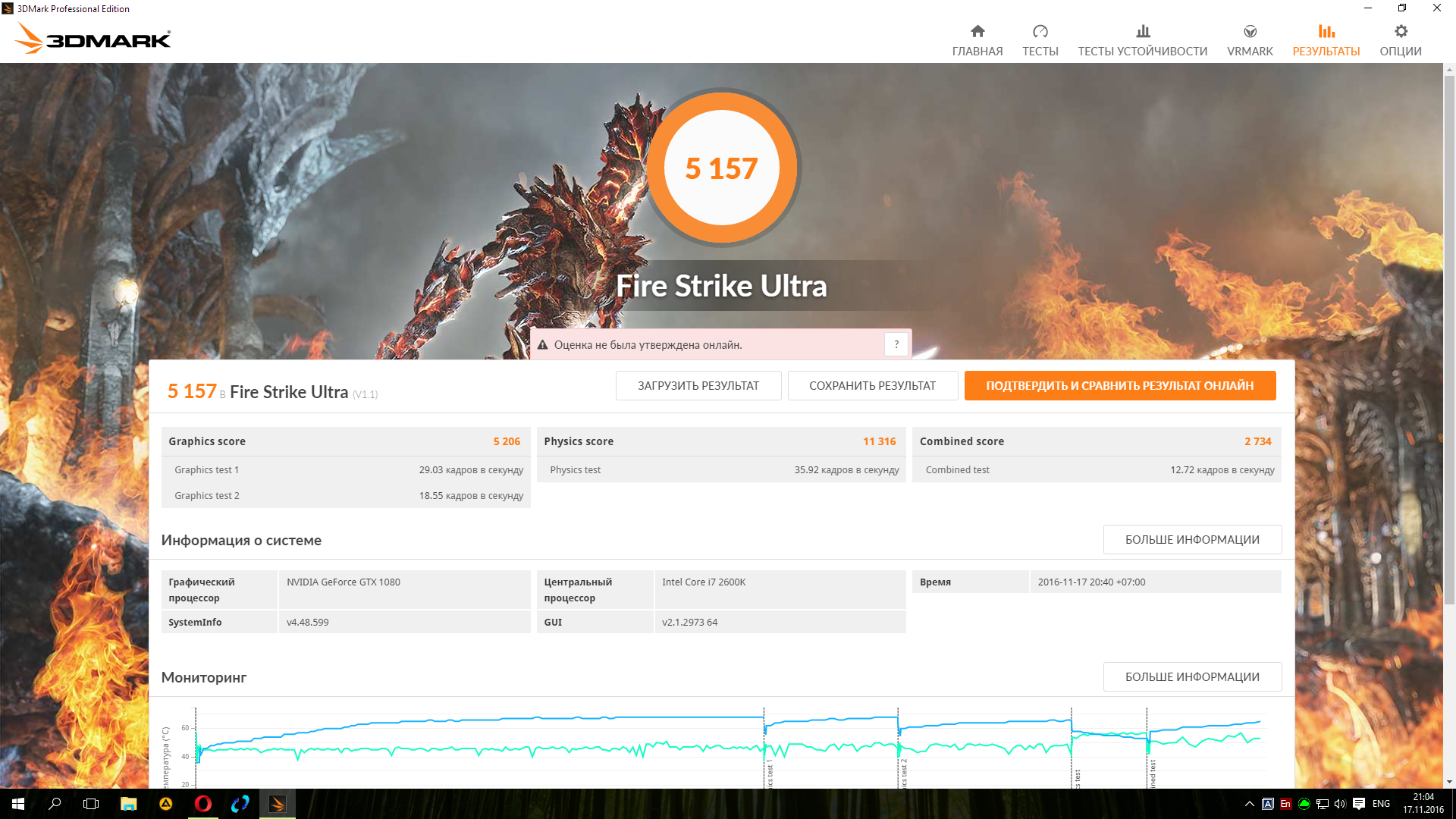1456x819 pixels.
Task: Click ЗАГРУЗИТЬ РЕЗУЛЬТАТ button
Action: pos(698,385)
